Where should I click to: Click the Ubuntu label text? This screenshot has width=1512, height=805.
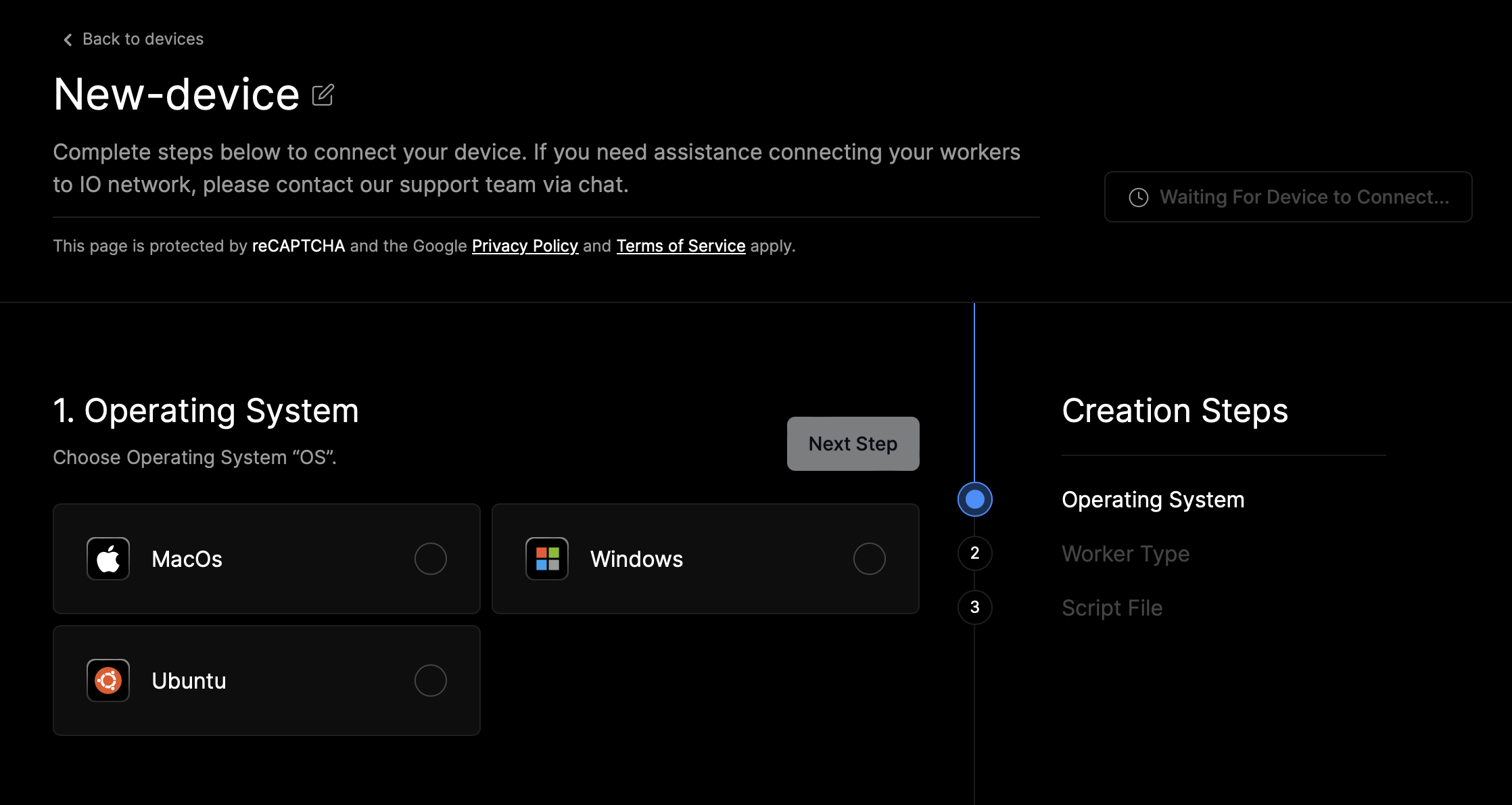click(189, 681)
